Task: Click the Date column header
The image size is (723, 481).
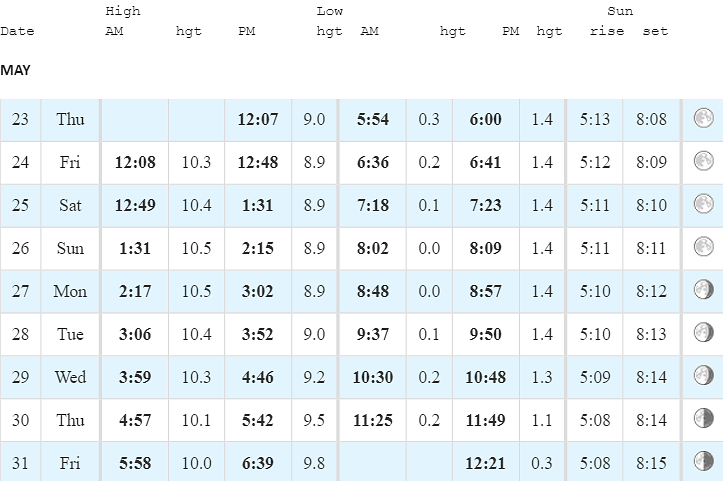Action: click(x=18, y=31)
